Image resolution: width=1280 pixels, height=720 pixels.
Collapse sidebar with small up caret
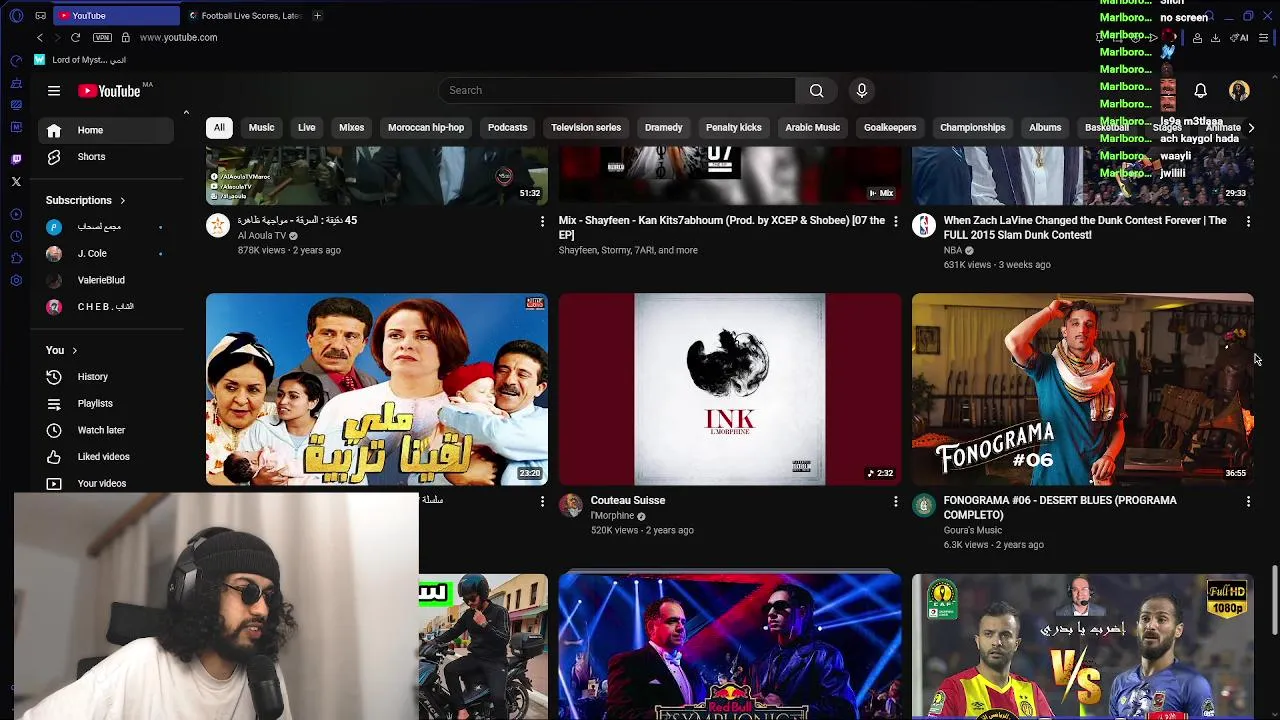pos(186,112)
